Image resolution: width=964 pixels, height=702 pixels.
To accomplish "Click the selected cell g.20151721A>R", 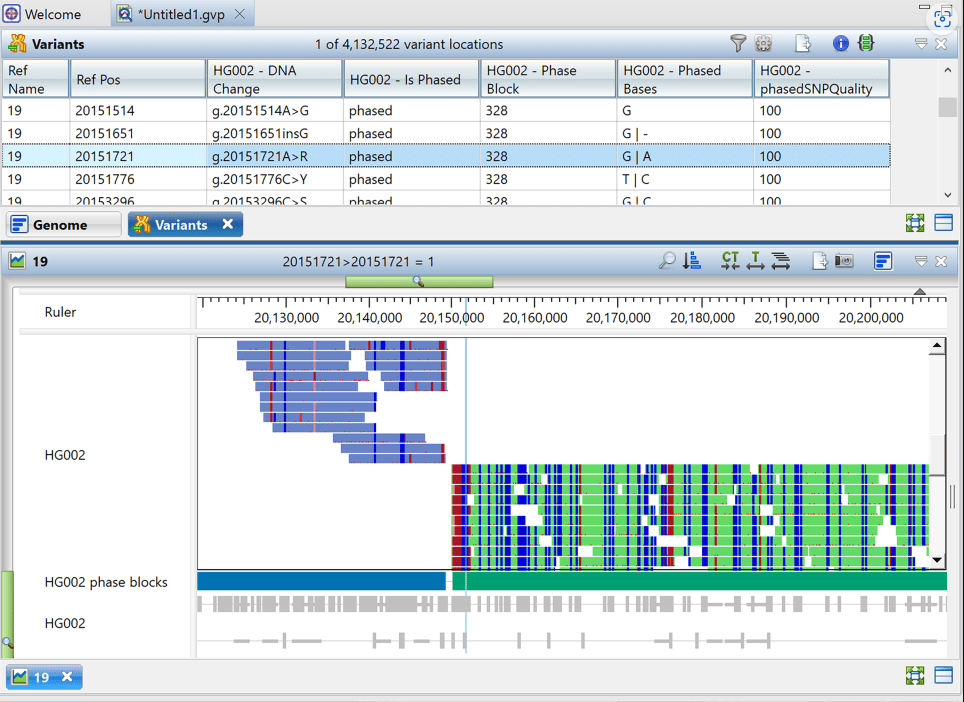I will pos(275,156).
